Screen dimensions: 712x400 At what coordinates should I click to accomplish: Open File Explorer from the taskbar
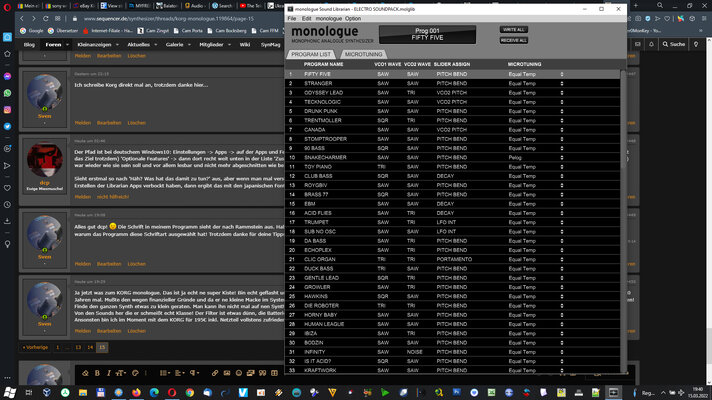point(83,392)
